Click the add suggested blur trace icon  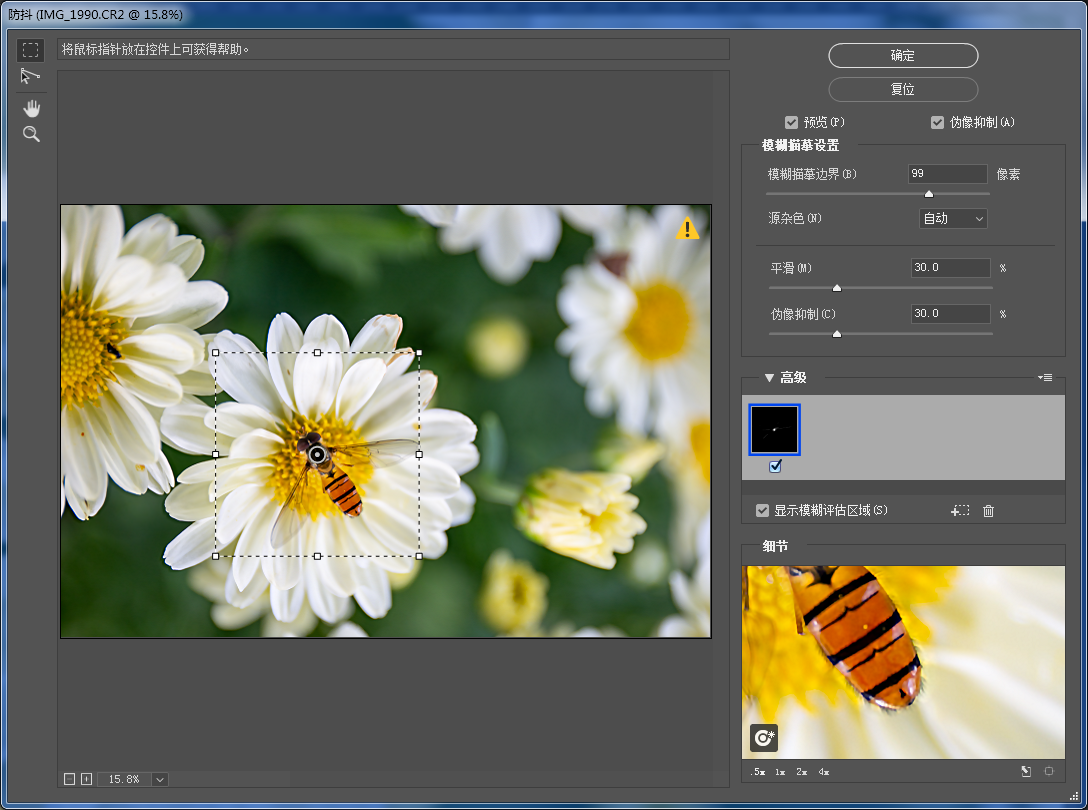[x=960, y=511]
